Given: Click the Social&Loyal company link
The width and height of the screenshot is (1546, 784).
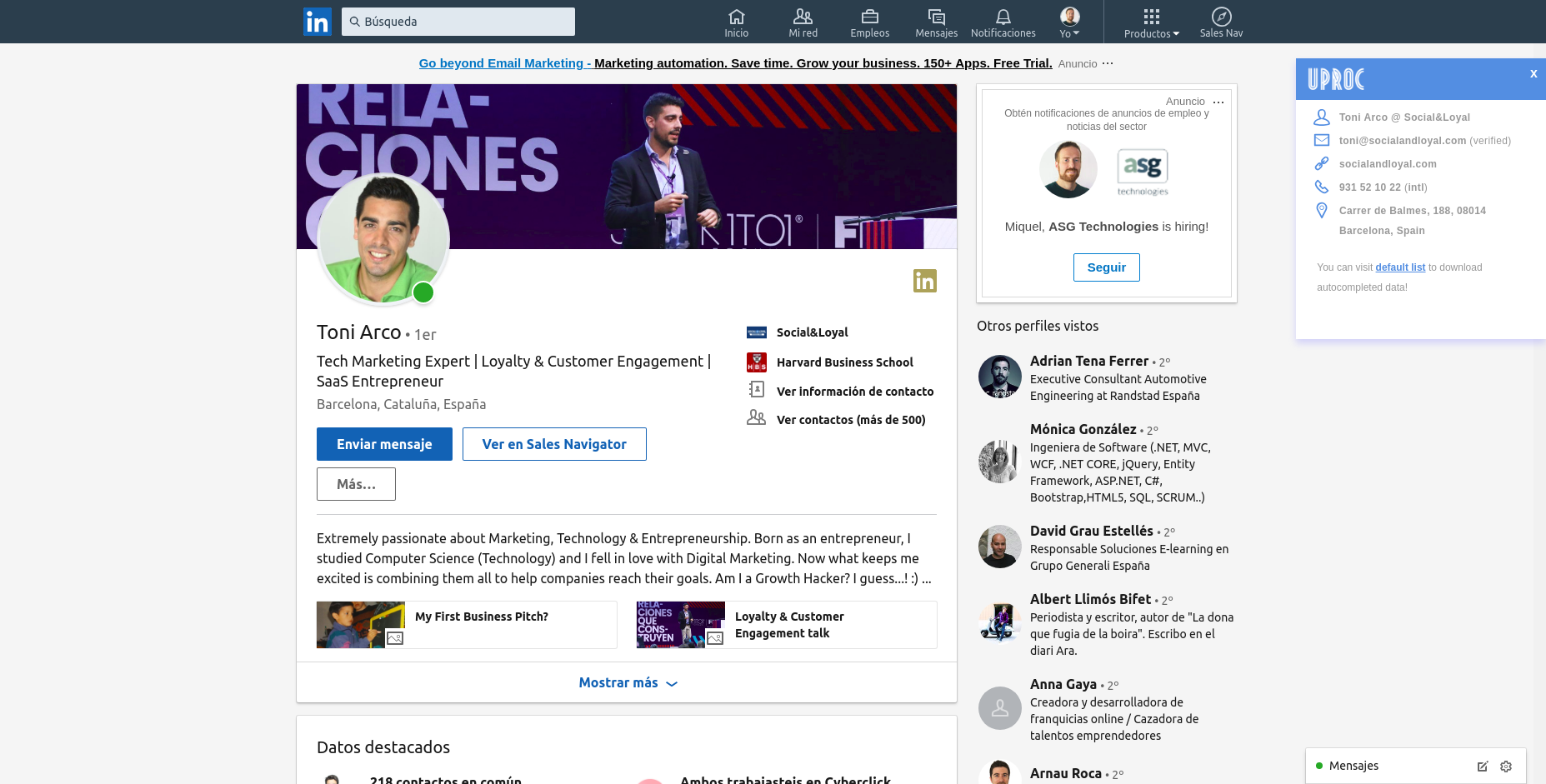Looking at the screenshot, I should [x=813, y=332].
